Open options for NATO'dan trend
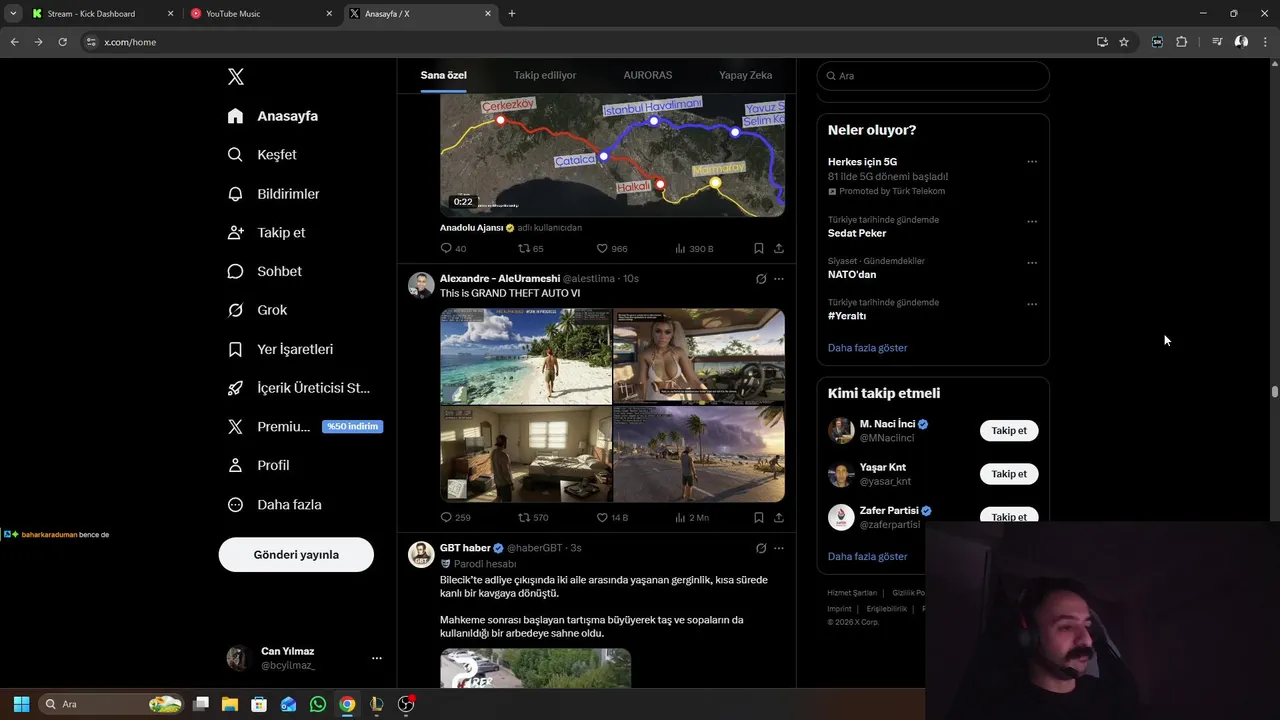The image size is (1280, 720). [x=1032, y=263]
